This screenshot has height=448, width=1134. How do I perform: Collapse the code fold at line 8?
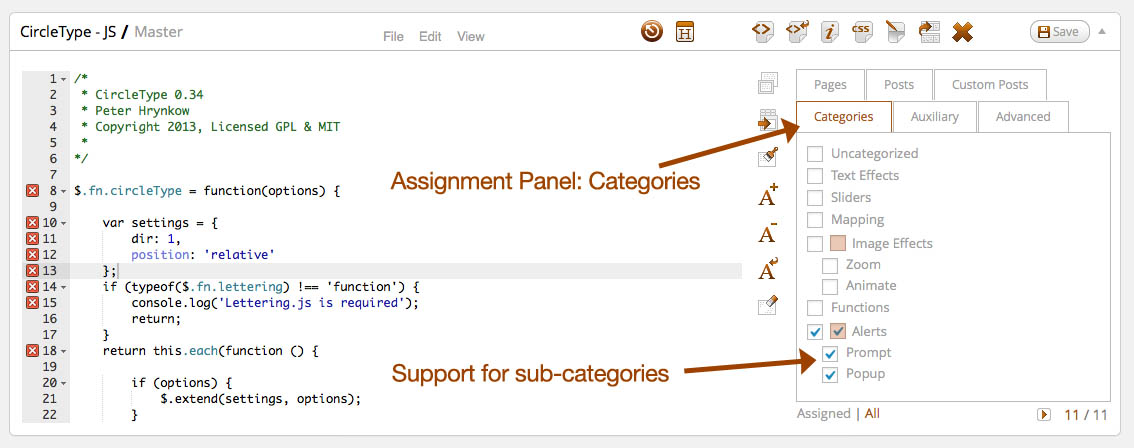click(x=64, y=189)
